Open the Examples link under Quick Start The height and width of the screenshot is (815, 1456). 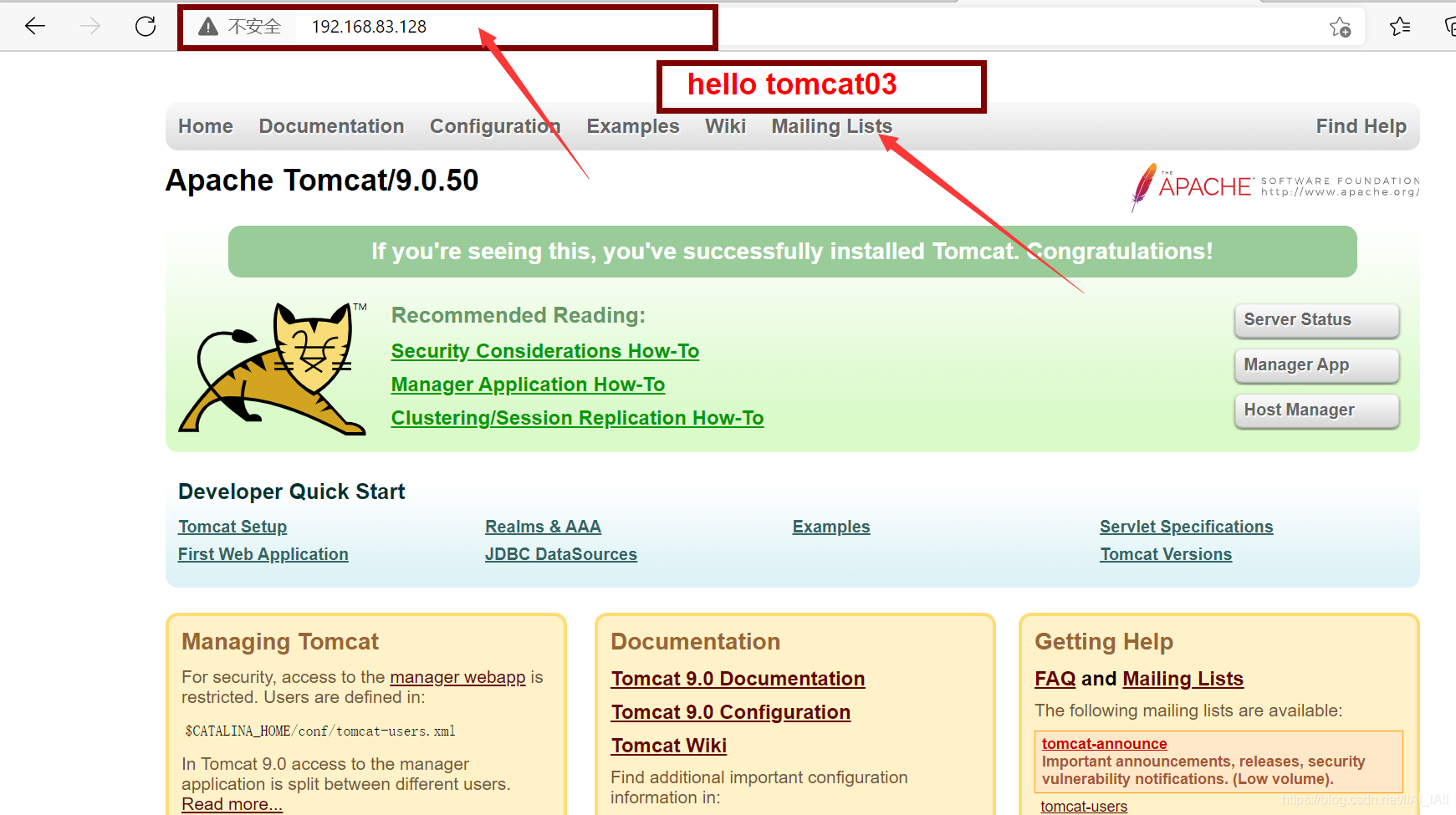pyautogui.click(x=831, y=527)
